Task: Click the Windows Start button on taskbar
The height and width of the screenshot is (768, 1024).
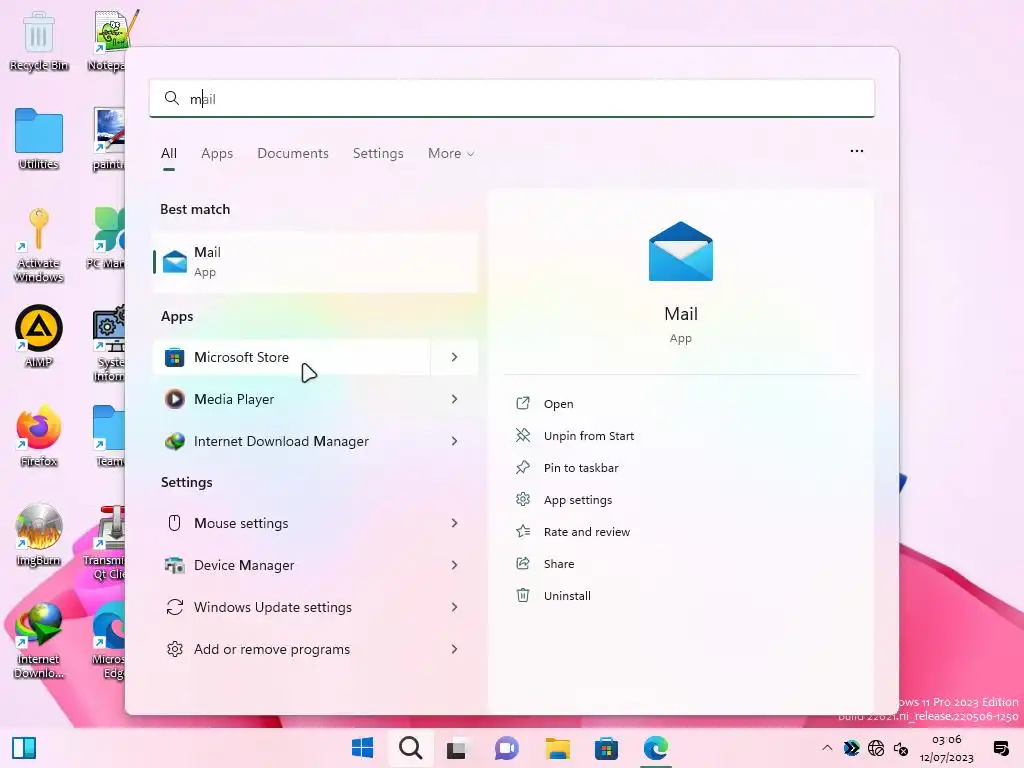Action: tap(362, 748)
